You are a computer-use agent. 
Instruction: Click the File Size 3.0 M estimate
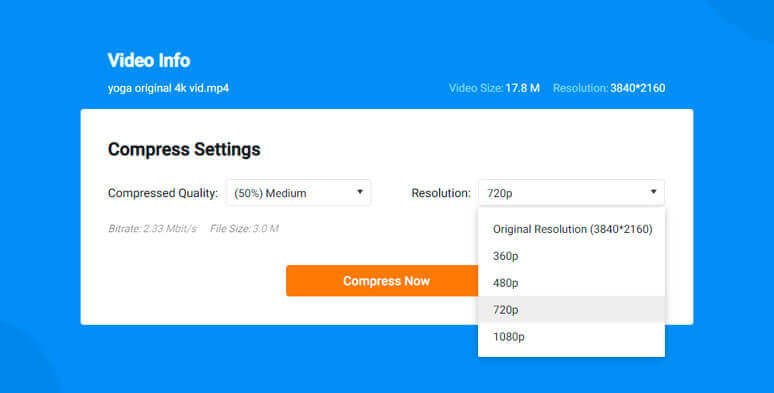[x=244, y=229]
